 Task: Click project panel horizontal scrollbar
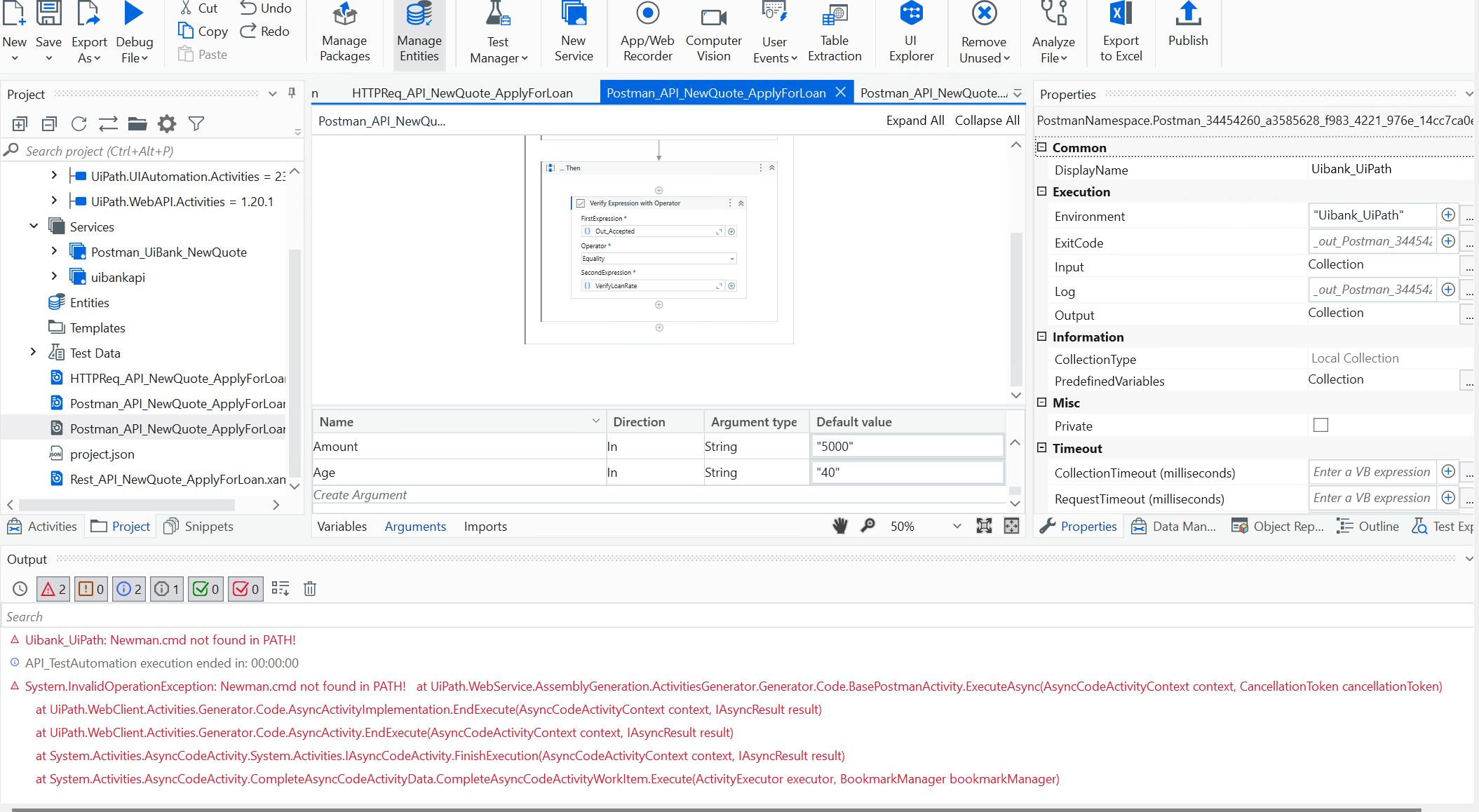[126, 505]
